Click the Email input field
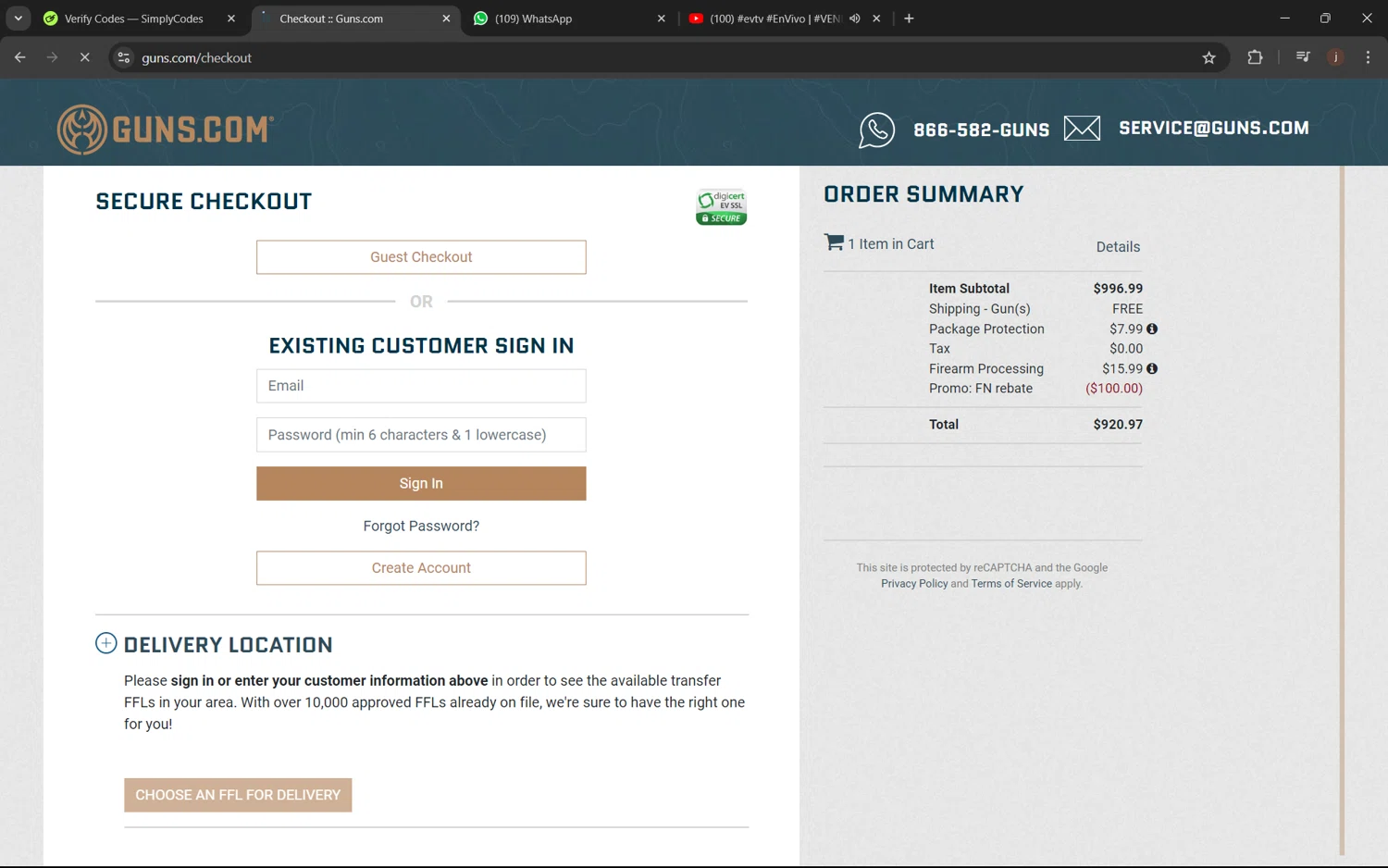Image resolution: width=1388 pixels, height=868 pixels. tap(421, 386)
